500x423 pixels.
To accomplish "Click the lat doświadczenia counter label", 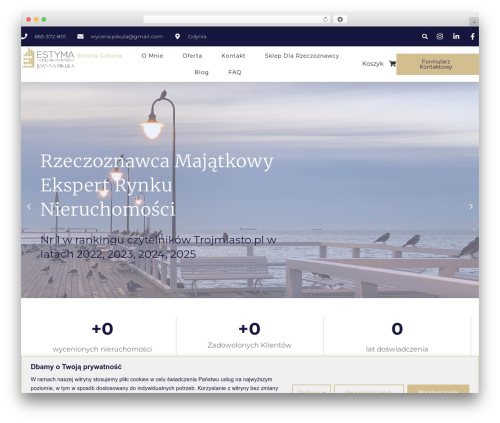I will click(397, 349).
